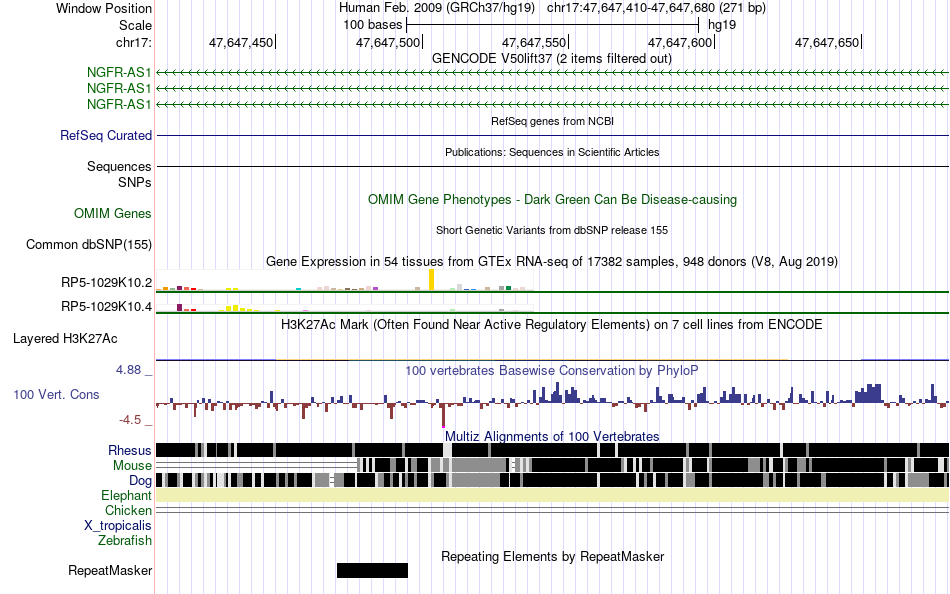Click the 47,647,500 ruler position
The image size is (950, 594).
388,42
